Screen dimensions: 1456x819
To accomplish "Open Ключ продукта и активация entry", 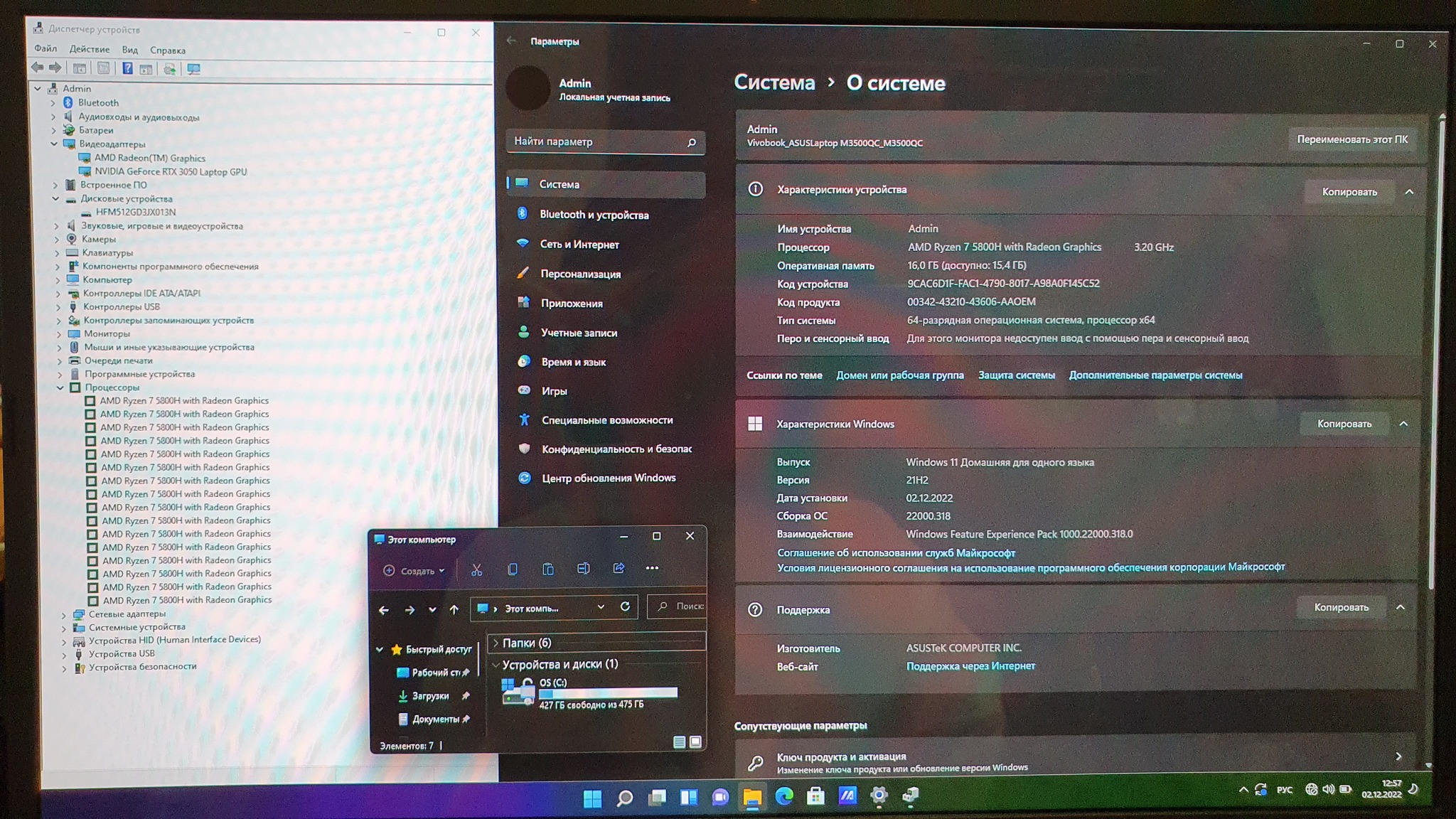I will tap(1076, 761).
